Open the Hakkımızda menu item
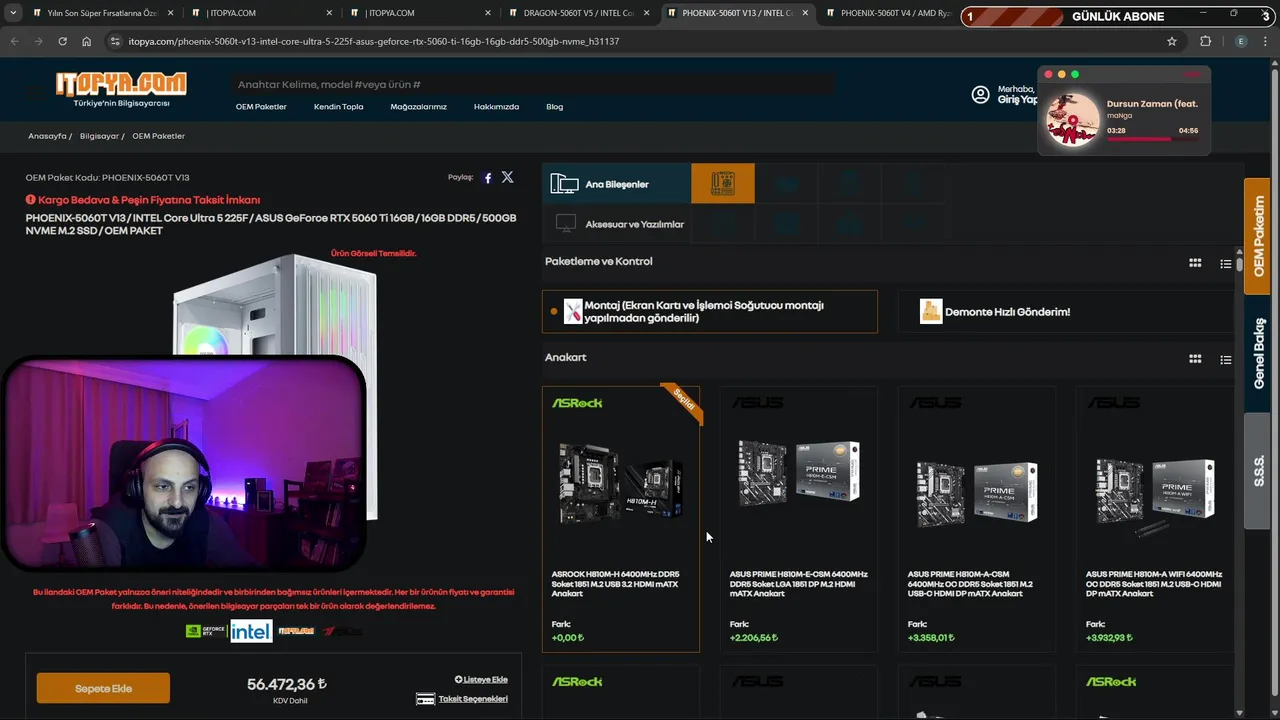1280x720 pixels. 496,107
